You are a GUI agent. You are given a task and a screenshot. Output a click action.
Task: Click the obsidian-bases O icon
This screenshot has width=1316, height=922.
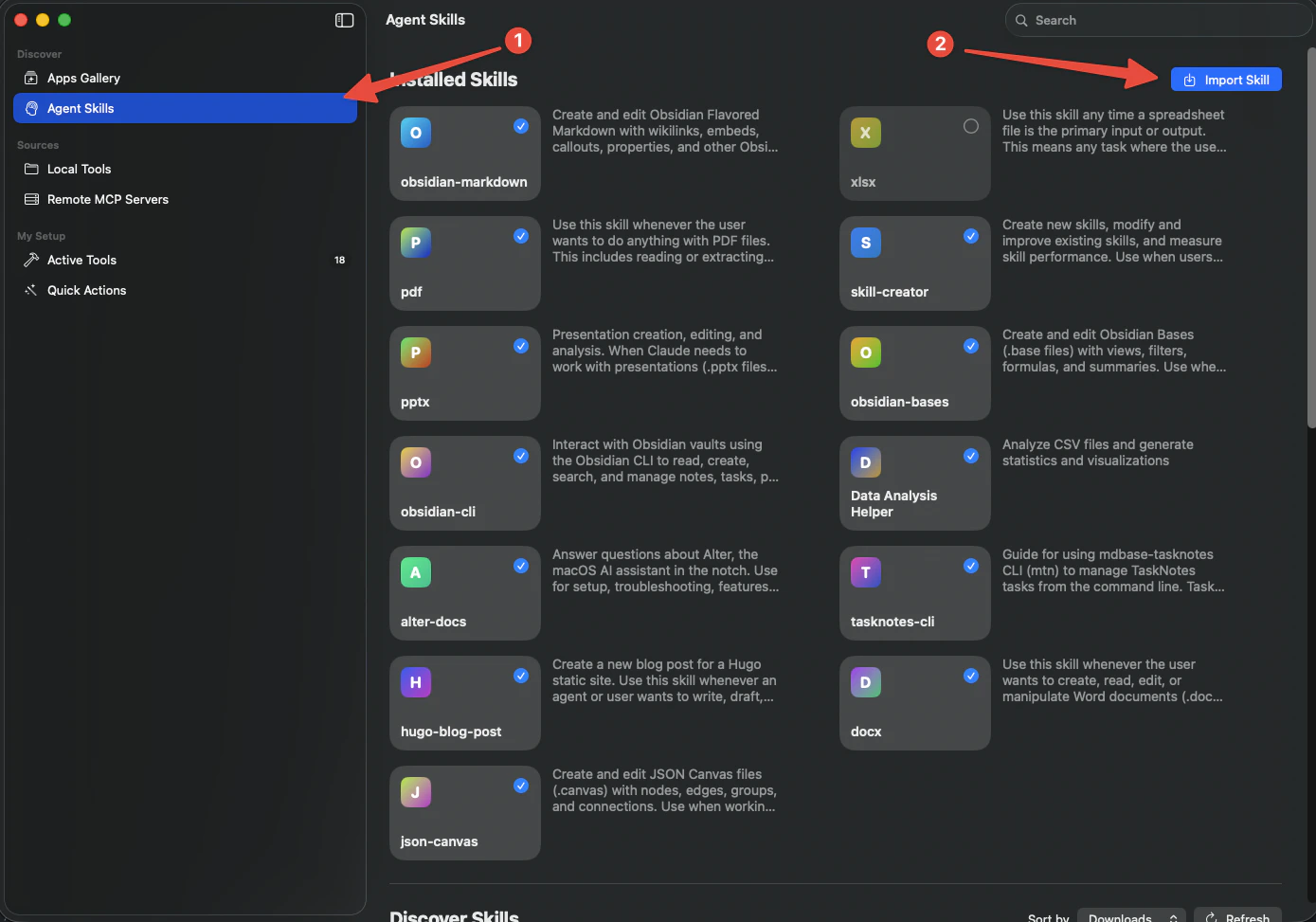click(866, 353)
